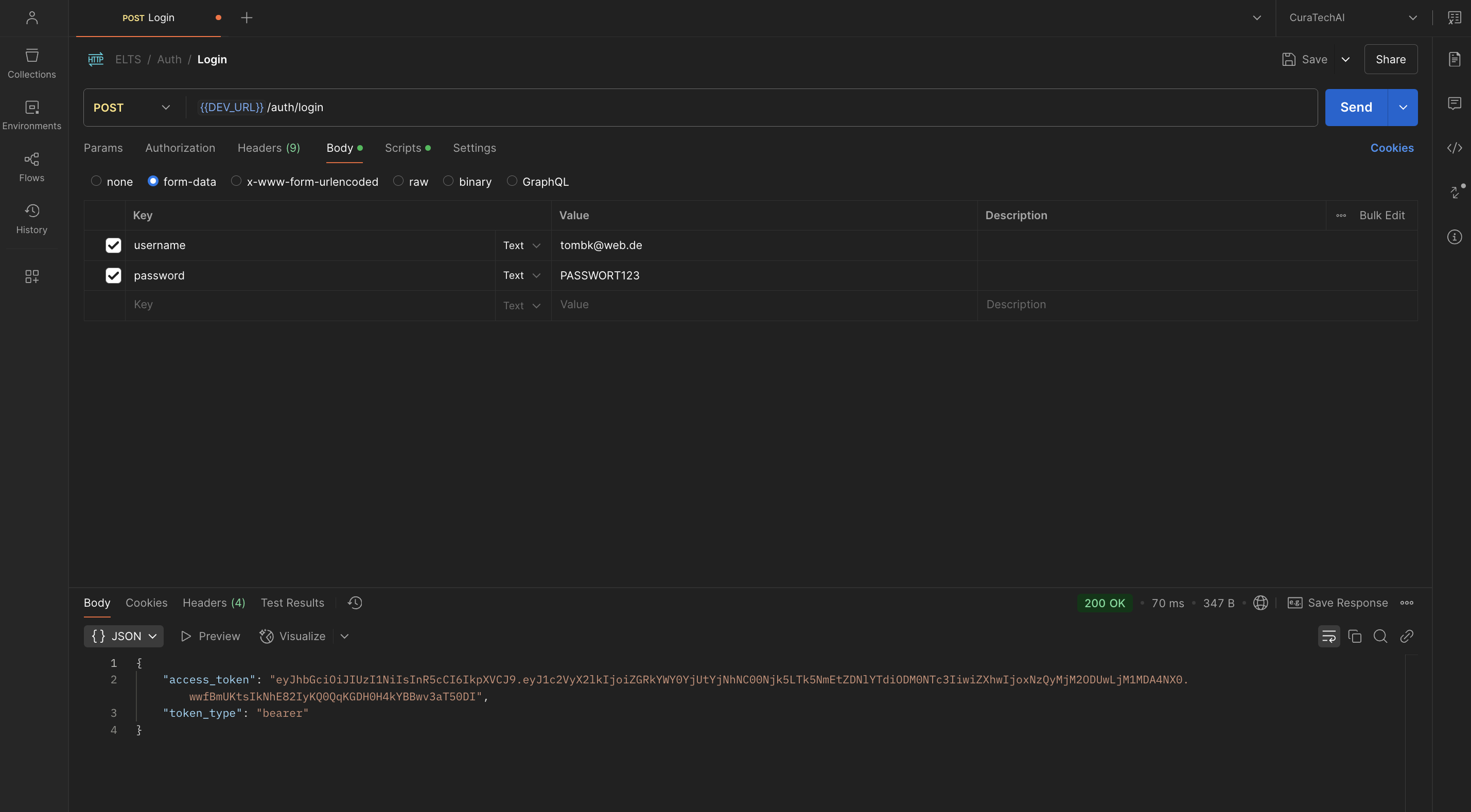Click the HTTP request type icon
This screenshot has height=812, width=1471.
point(96,59)
